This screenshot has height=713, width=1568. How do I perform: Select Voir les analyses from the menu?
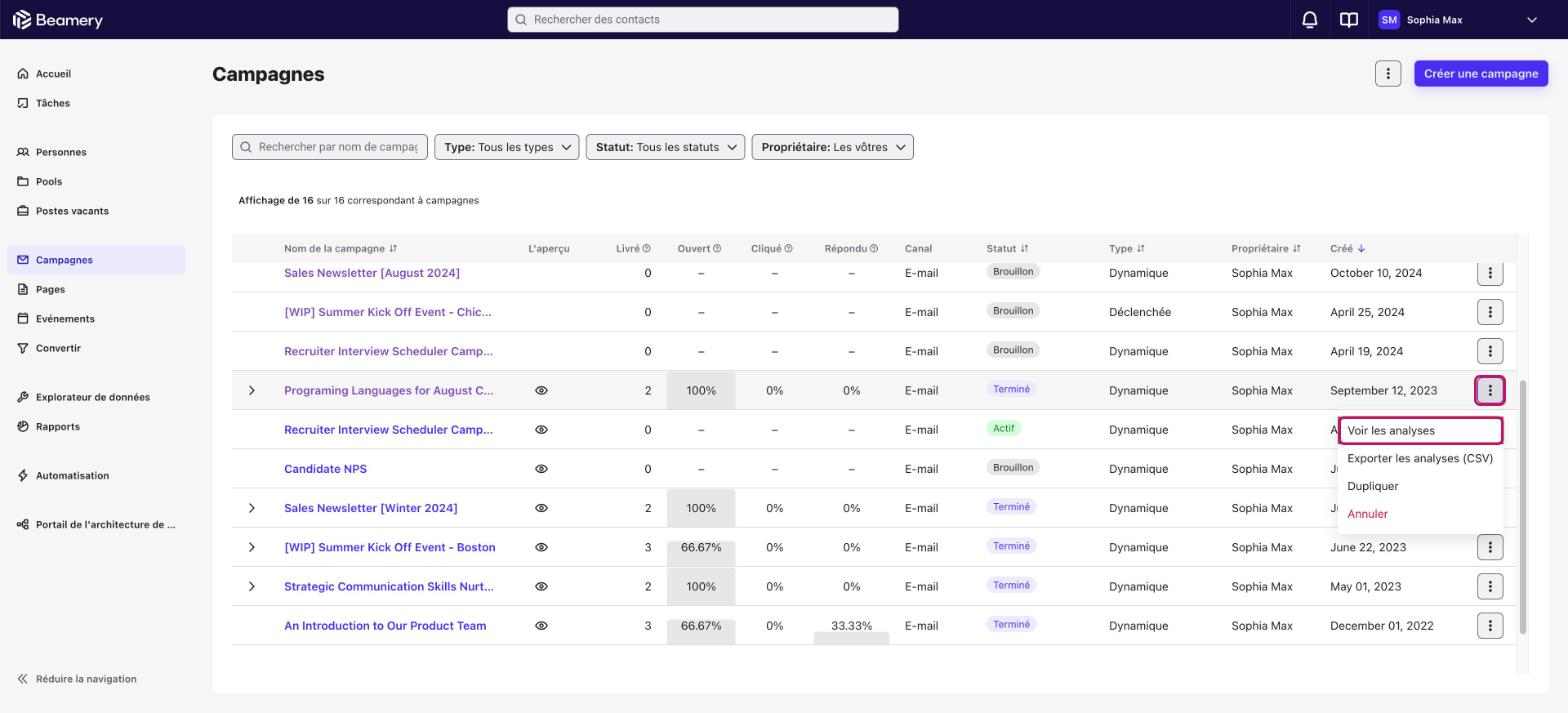(1420, 431)
